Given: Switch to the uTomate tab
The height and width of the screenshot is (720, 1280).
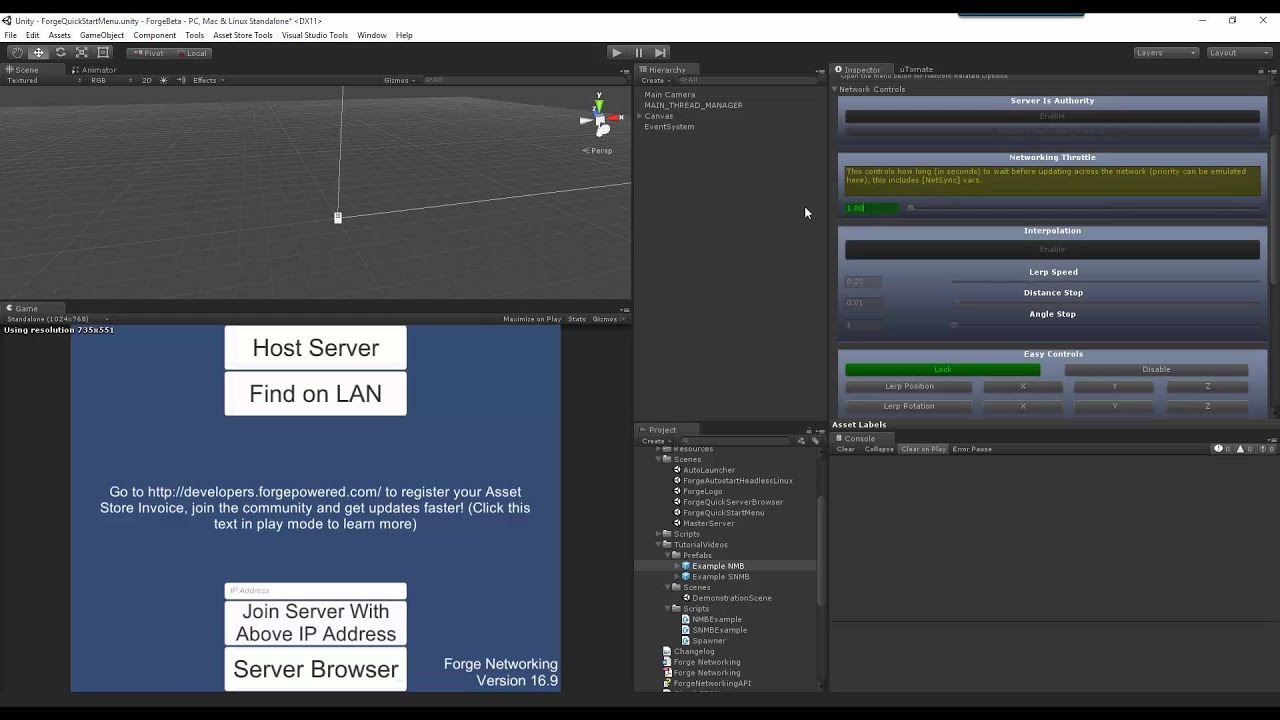Looking at the screenshot, I should pyautogui.click(x=916, y=70).
